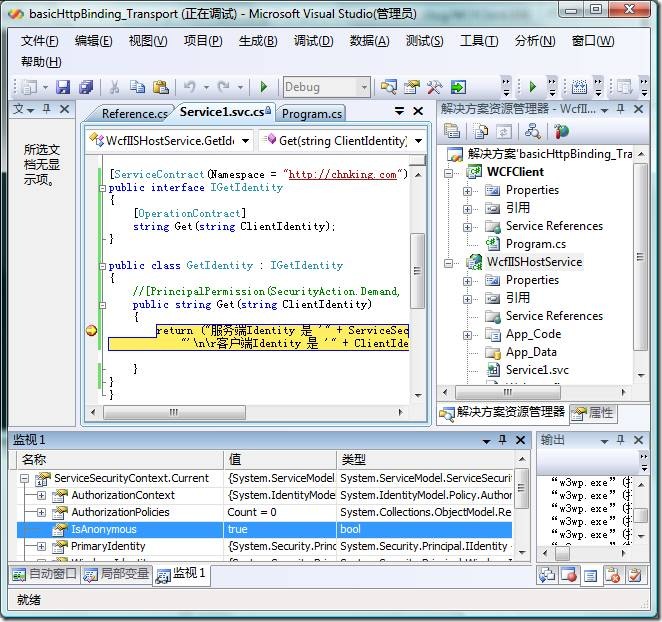Switch to the 局部变量 tab
This screenshot has width=662, height=622.
click(x=117, y=574)
